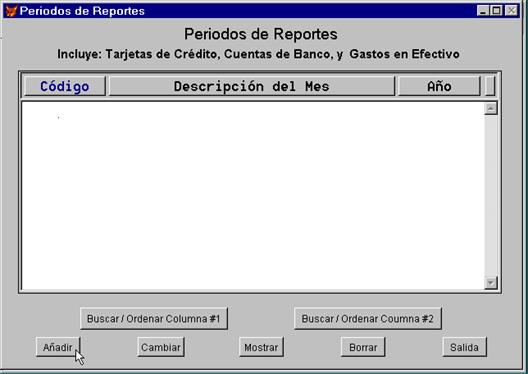Viewport: 528px width, 374px height.
Task: Select the Mostrar button
Action: point(261,347)
